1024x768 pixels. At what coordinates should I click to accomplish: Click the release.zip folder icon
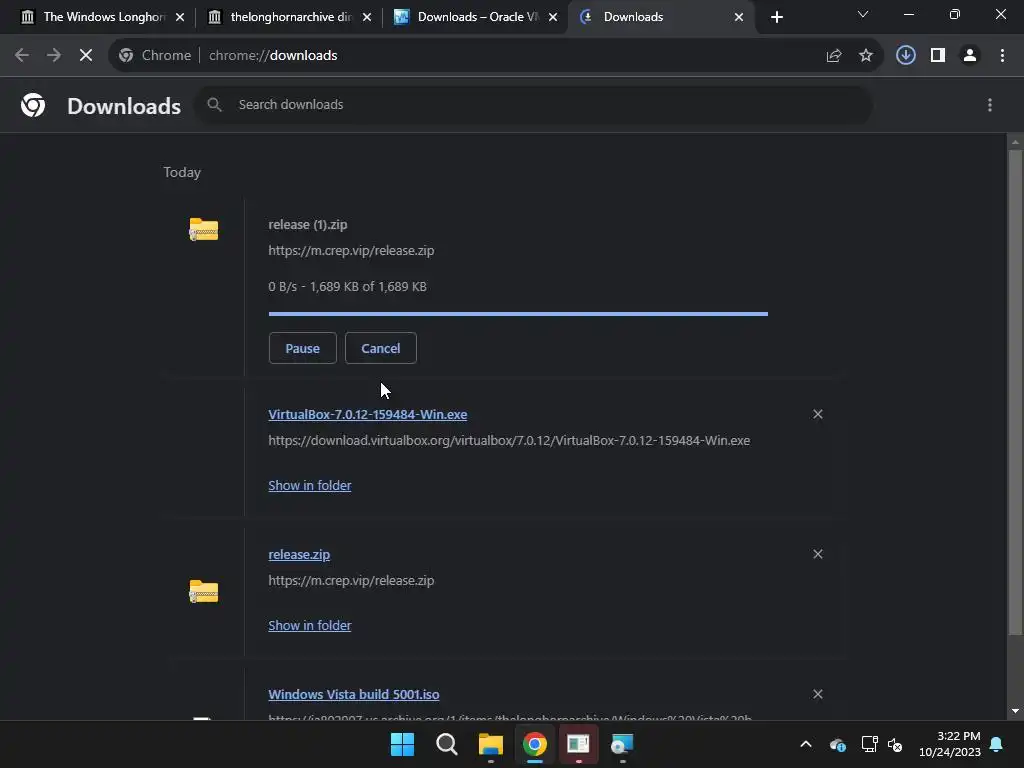pyautogui.click(x=204, y=592)
